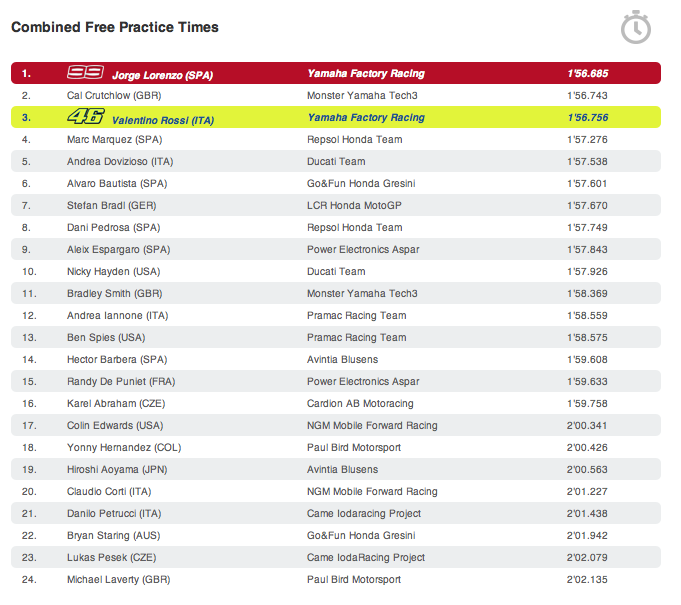Click Go&Fun Honda Gresini for Alvaro Bautista
This screenshot has height=605, width=681.
click(361, 183)
